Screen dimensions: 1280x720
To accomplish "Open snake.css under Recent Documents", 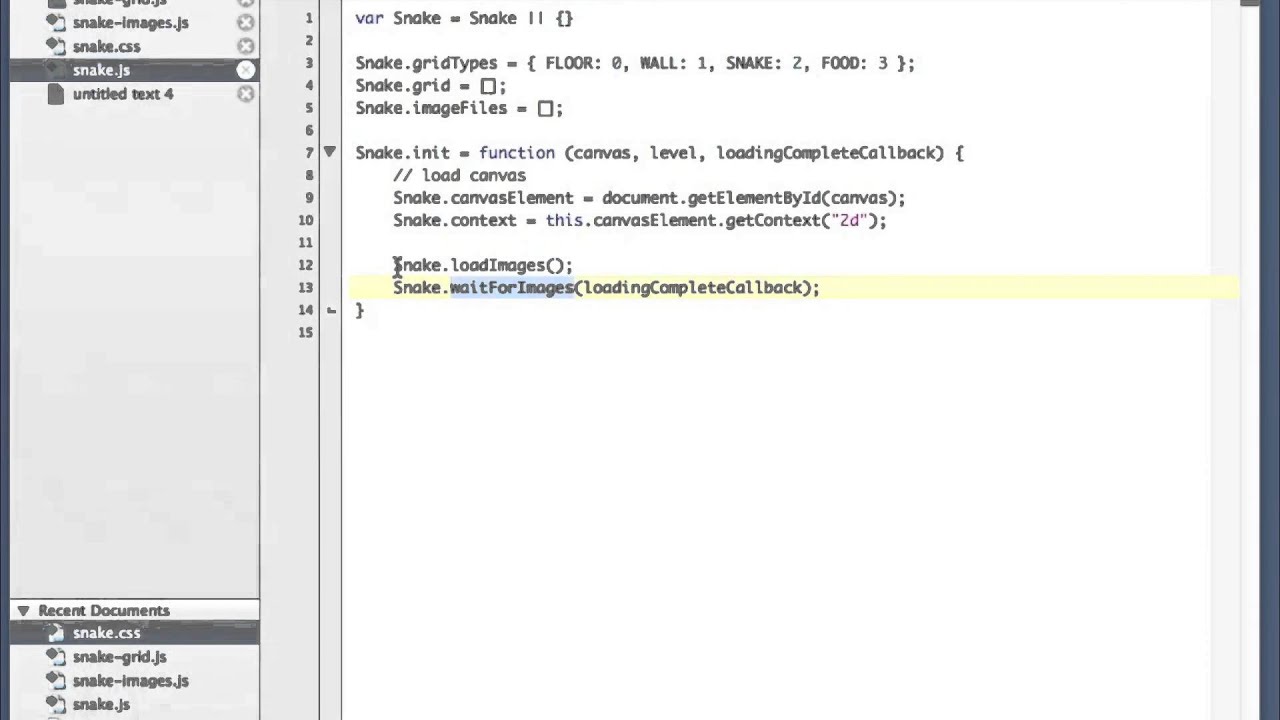I will click(x=106, y=633).
